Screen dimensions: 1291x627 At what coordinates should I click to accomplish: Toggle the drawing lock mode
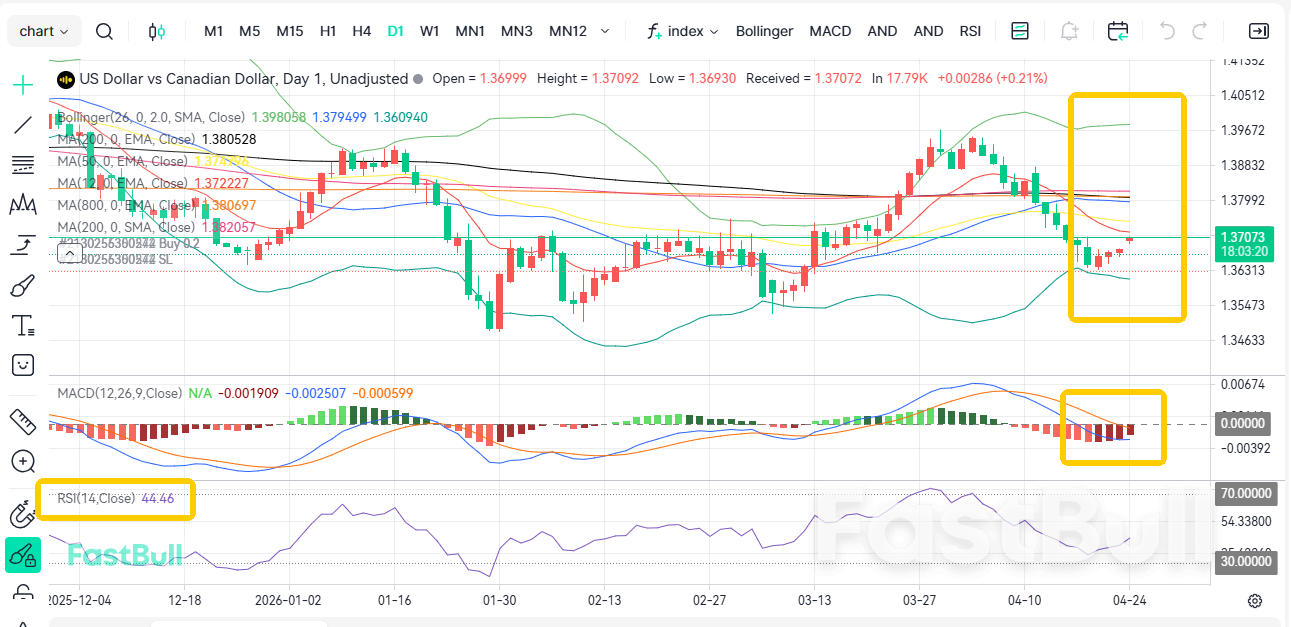click(x=22, y=555)
